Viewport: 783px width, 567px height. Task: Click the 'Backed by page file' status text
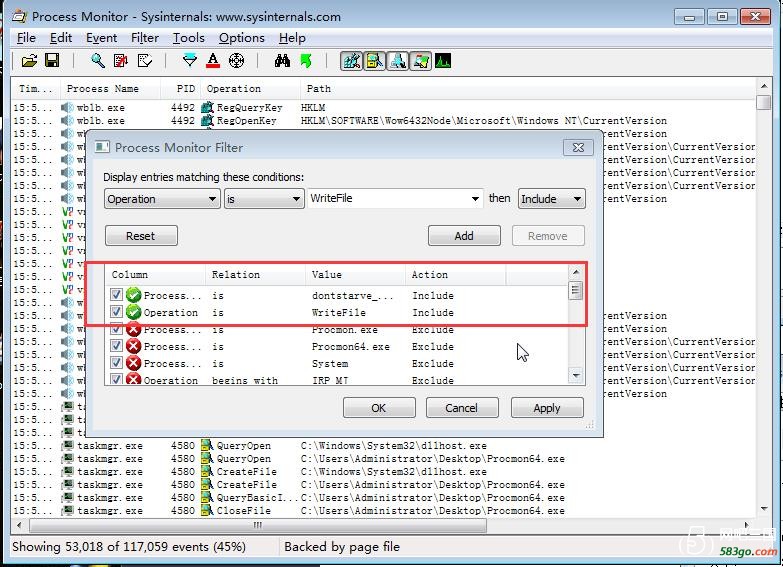click(342, 547)
